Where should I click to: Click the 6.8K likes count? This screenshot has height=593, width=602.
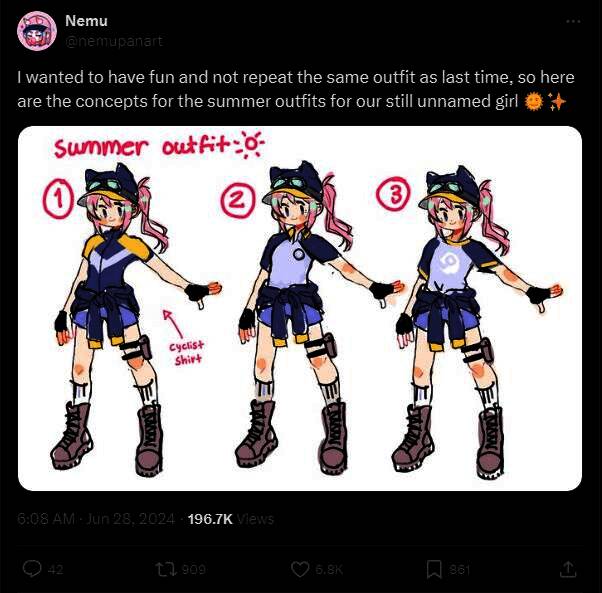[x=330, y=570]
